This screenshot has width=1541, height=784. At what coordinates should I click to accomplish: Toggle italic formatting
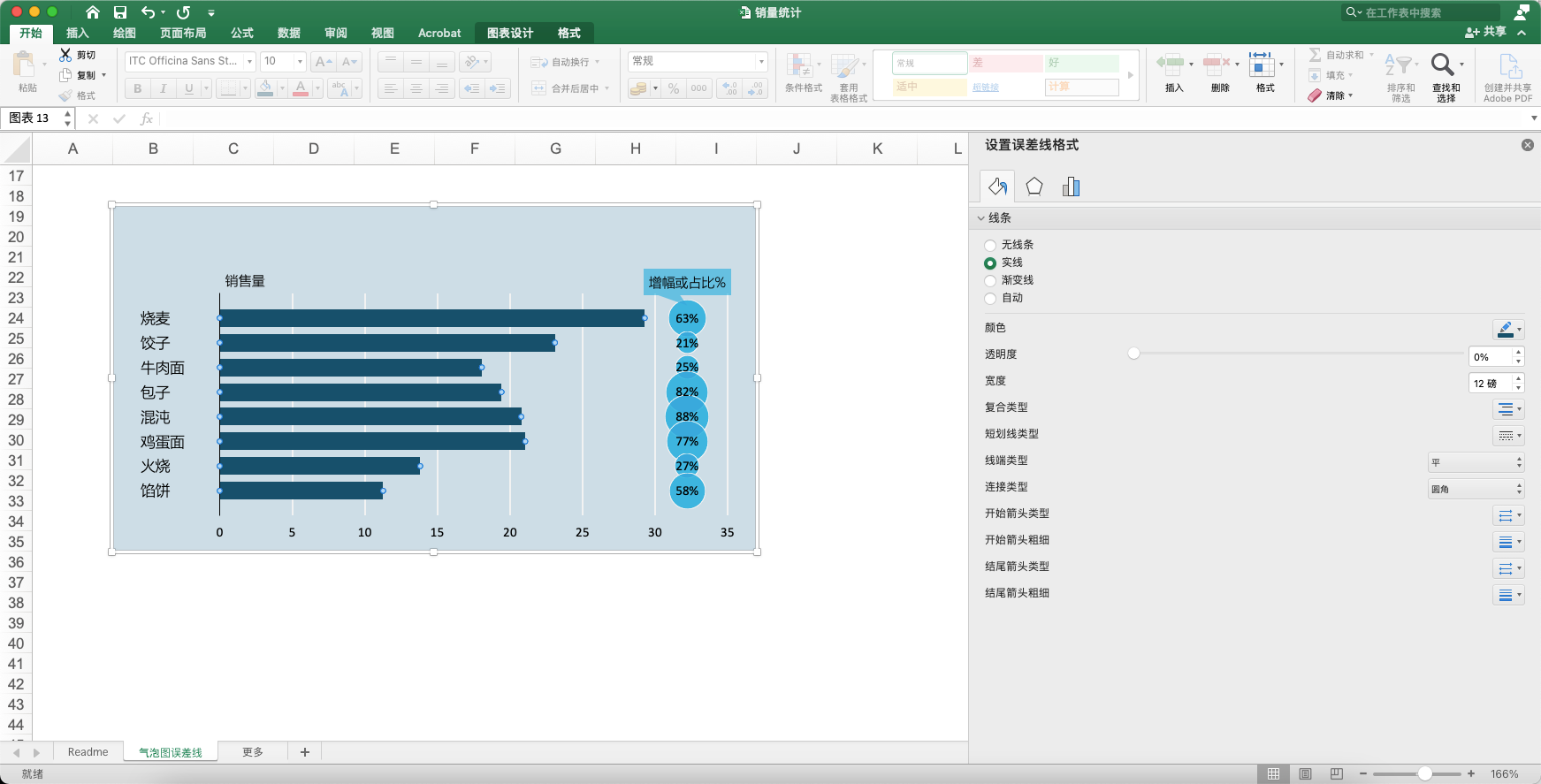(x=163, y=88)
